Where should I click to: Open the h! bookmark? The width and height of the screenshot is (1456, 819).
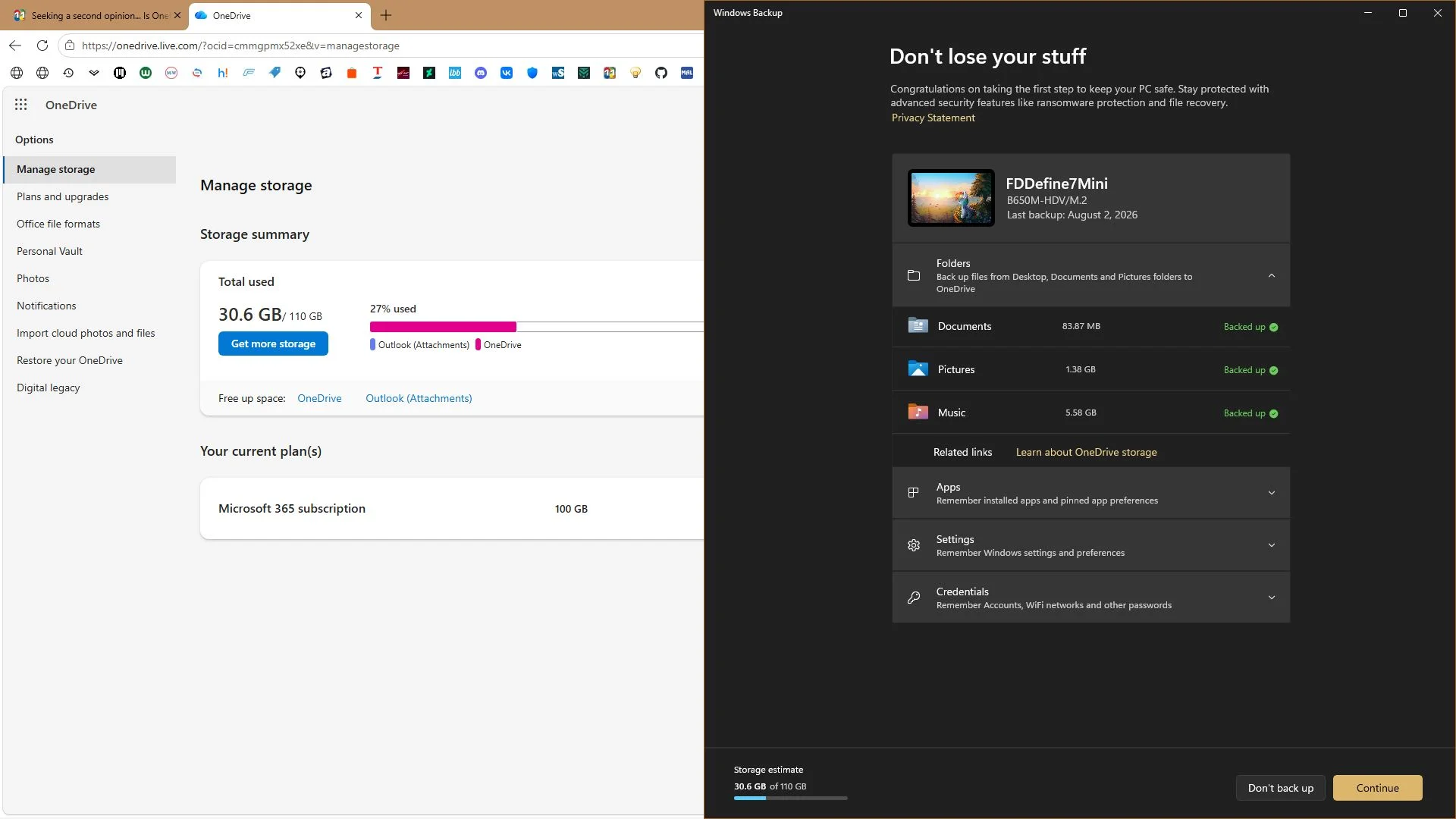pos(223,73)
